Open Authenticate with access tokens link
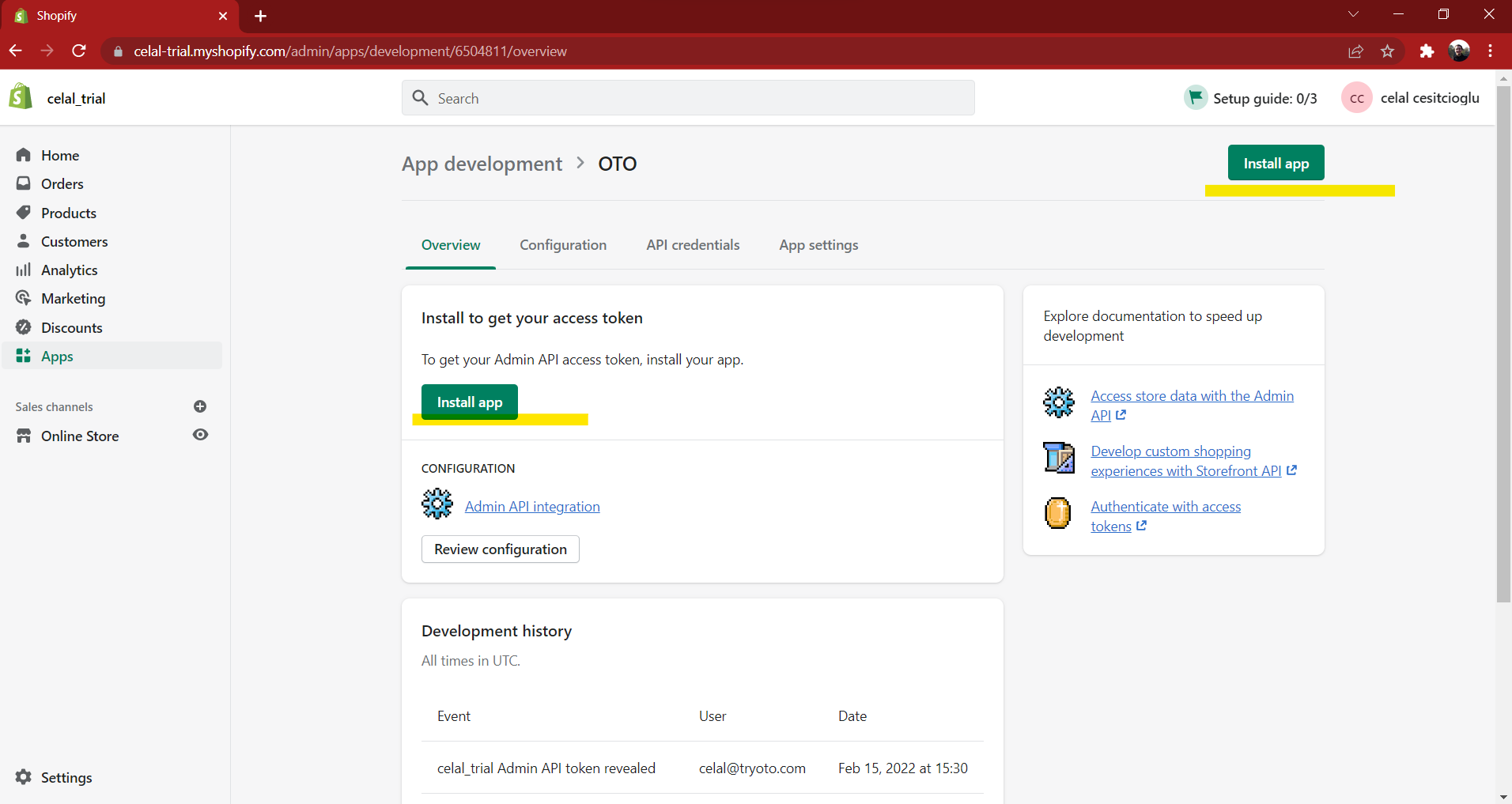This screenshot has width=1512, height=804. click(1166, 516)
